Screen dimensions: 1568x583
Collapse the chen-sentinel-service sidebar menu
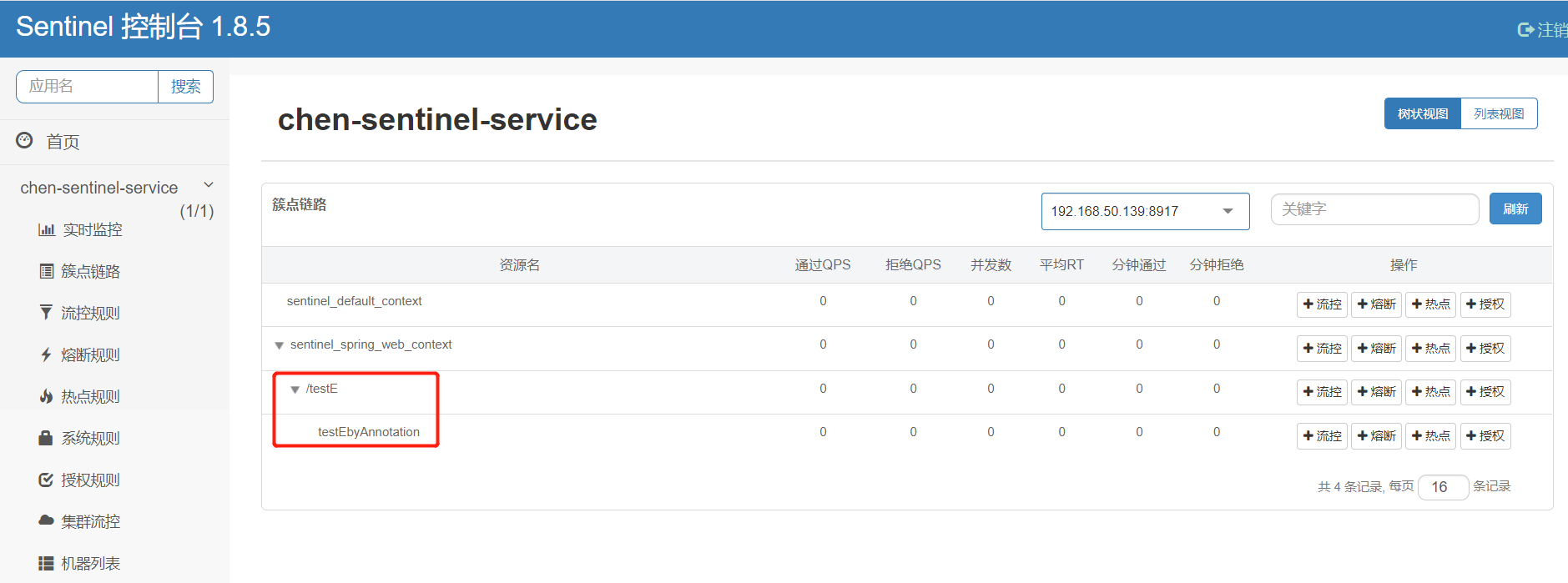pos(209,185)
